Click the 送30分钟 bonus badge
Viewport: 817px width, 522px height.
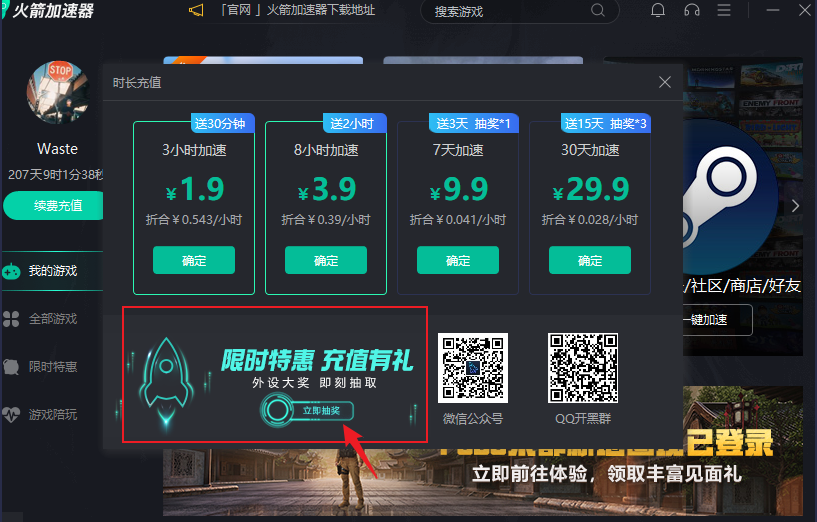point(222,123)
